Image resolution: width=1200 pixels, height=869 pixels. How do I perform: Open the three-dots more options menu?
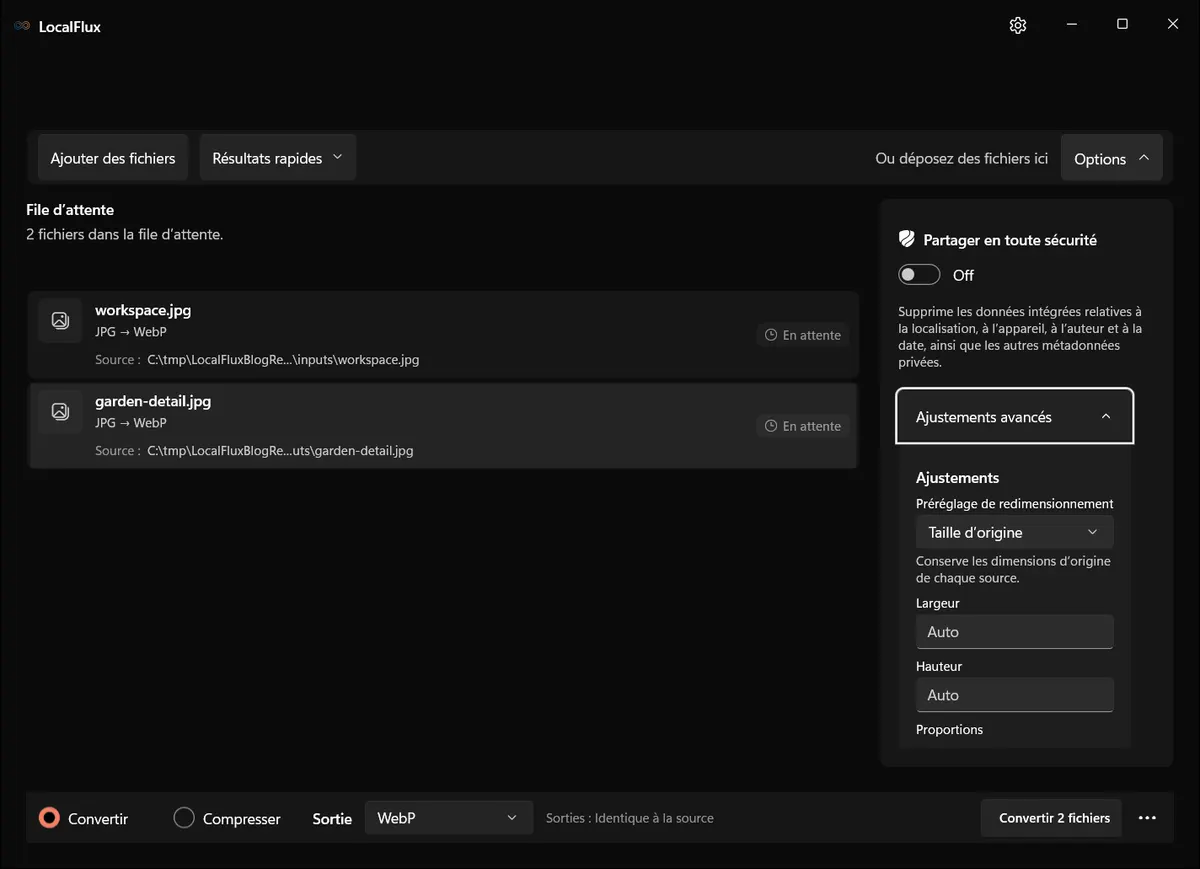(1147, 818)
